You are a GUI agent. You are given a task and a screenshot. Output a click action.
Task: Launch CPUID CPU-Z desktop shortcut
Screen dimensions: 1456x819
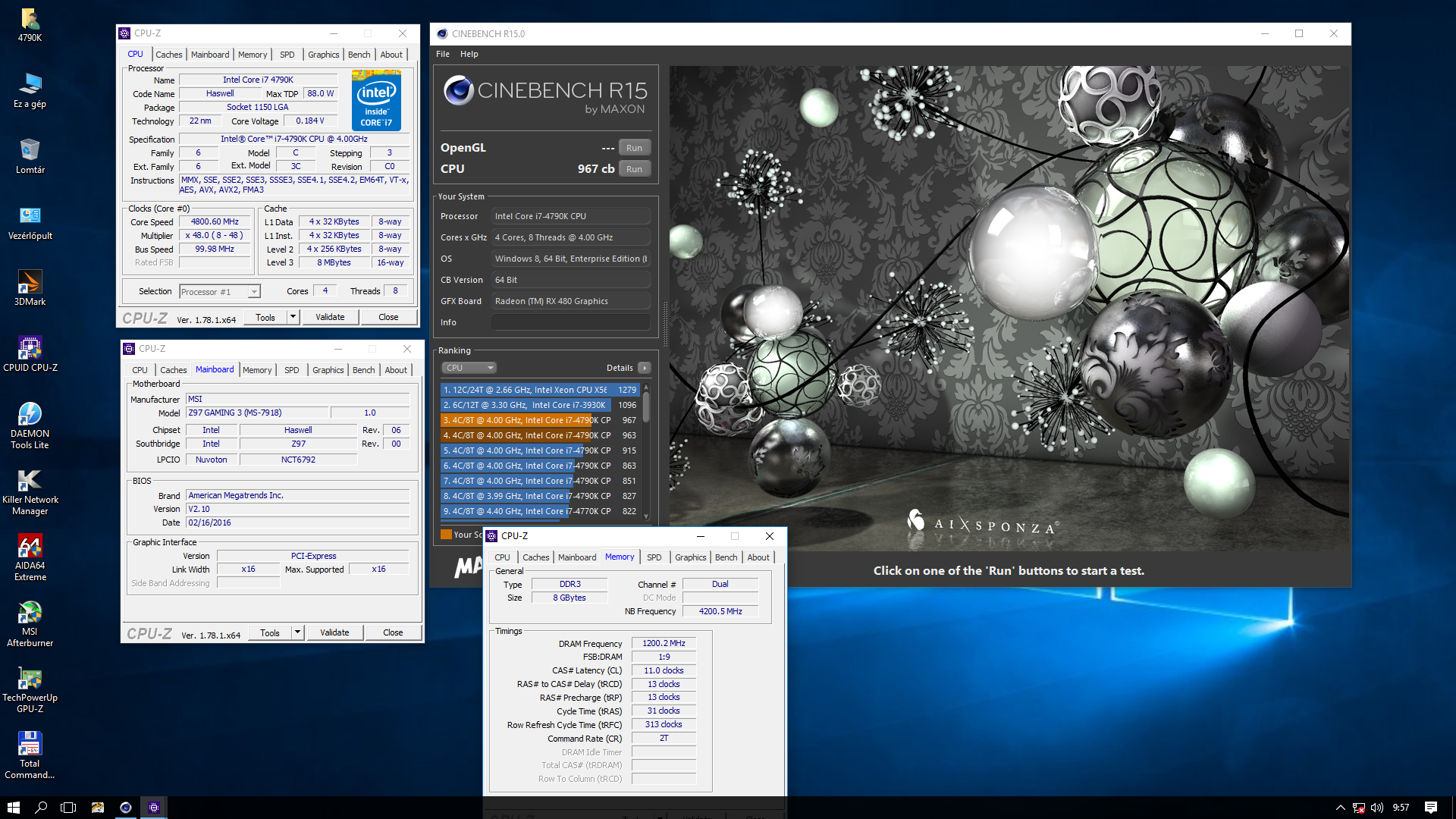pyautogui.click(x=30, y=355)
